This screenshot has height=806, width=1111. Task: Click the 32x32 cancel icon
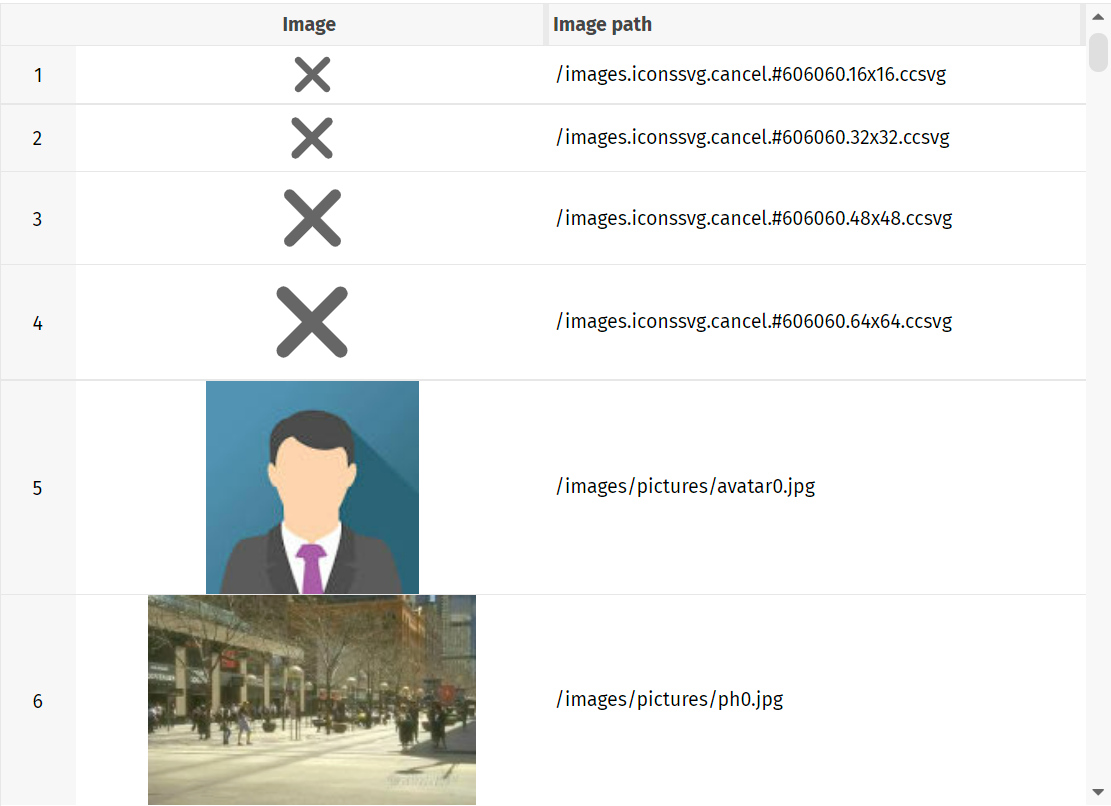point(312,138)
